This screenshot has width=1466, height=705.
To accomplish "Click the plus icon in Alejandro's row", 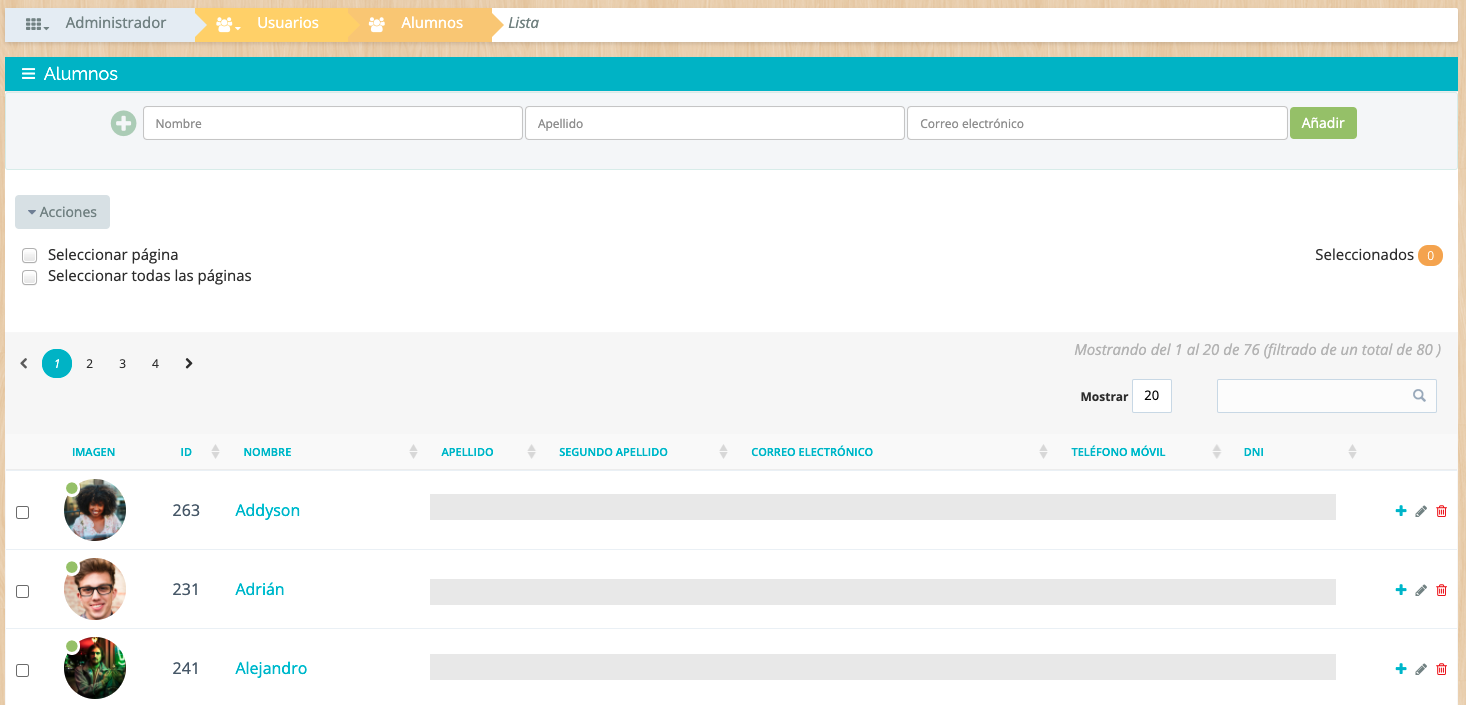I will click(1401, 669).
